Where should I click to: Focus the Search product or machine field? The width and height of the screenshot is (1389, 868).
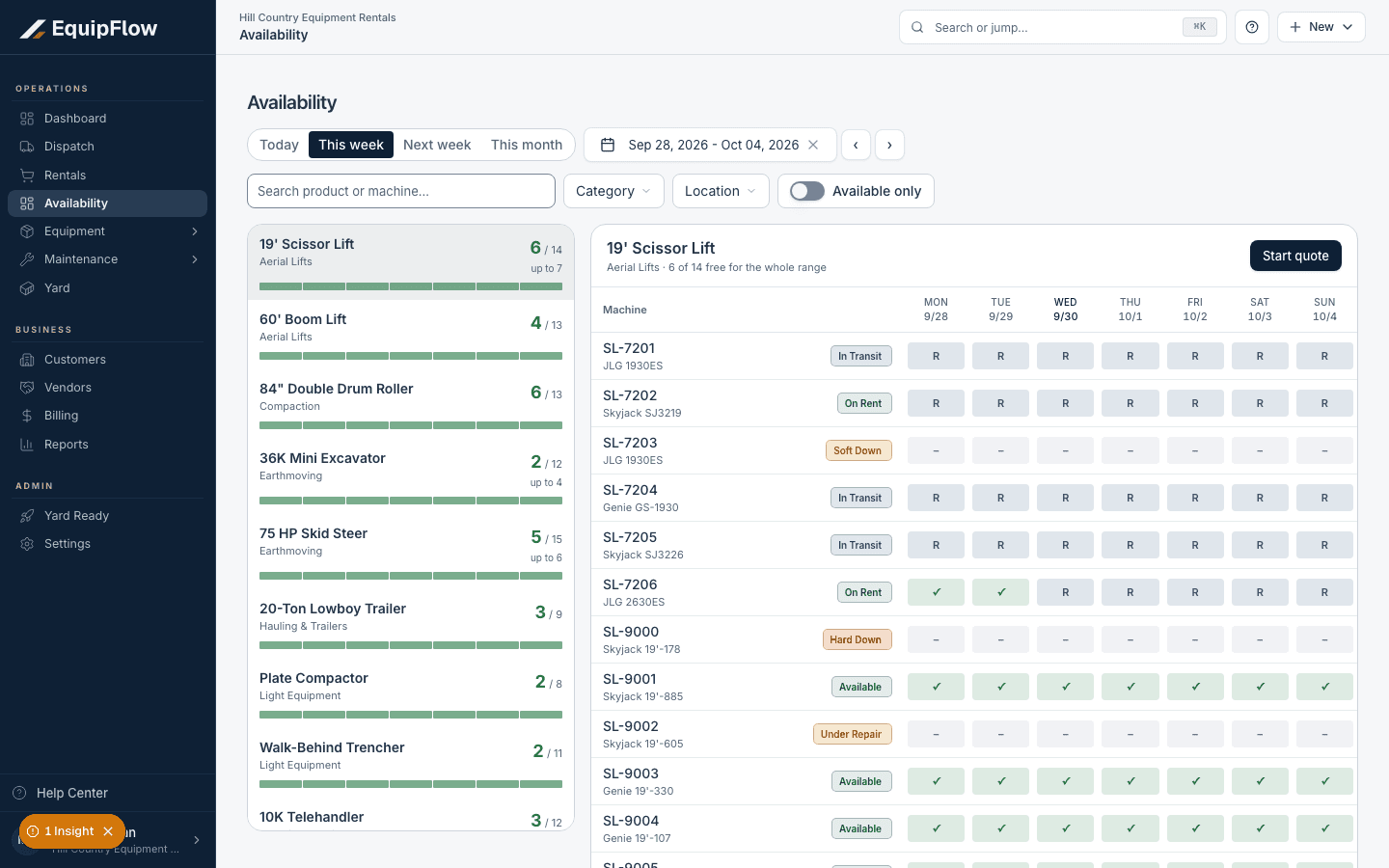[401, 191]
